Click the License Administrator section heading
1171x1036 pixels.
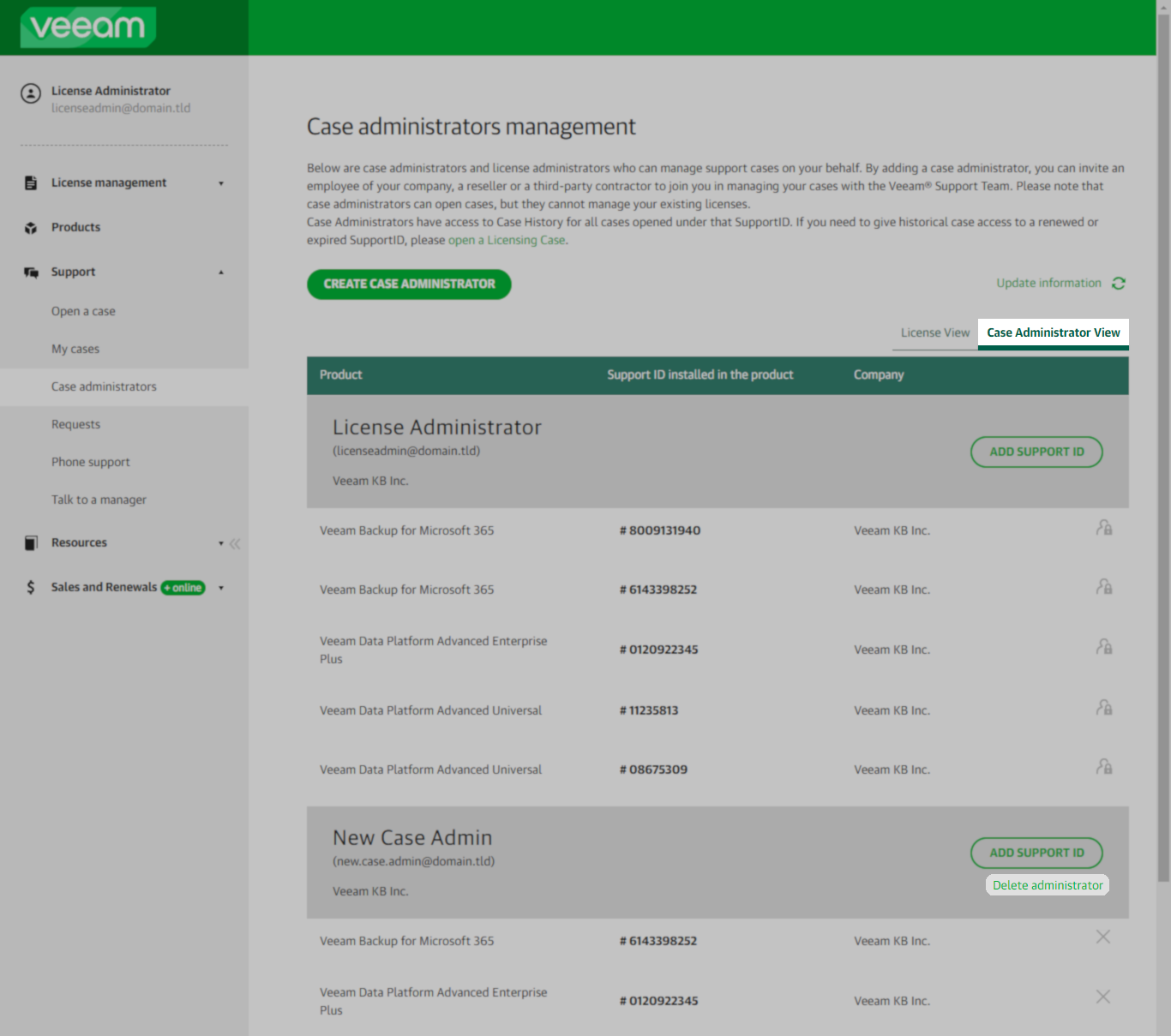pyautogui.click(x=437, y=427)
